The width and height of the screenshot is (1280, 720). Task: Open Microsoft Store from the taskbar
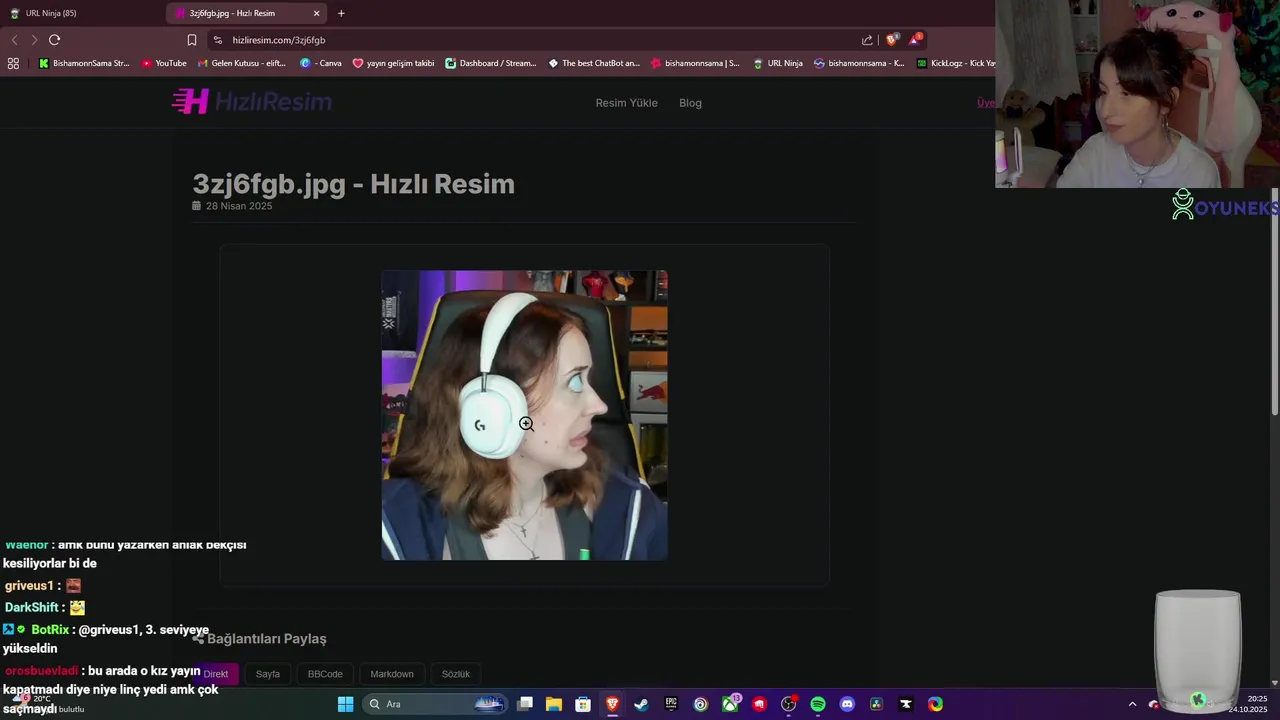pyautogui.click(x=583, y=704)
